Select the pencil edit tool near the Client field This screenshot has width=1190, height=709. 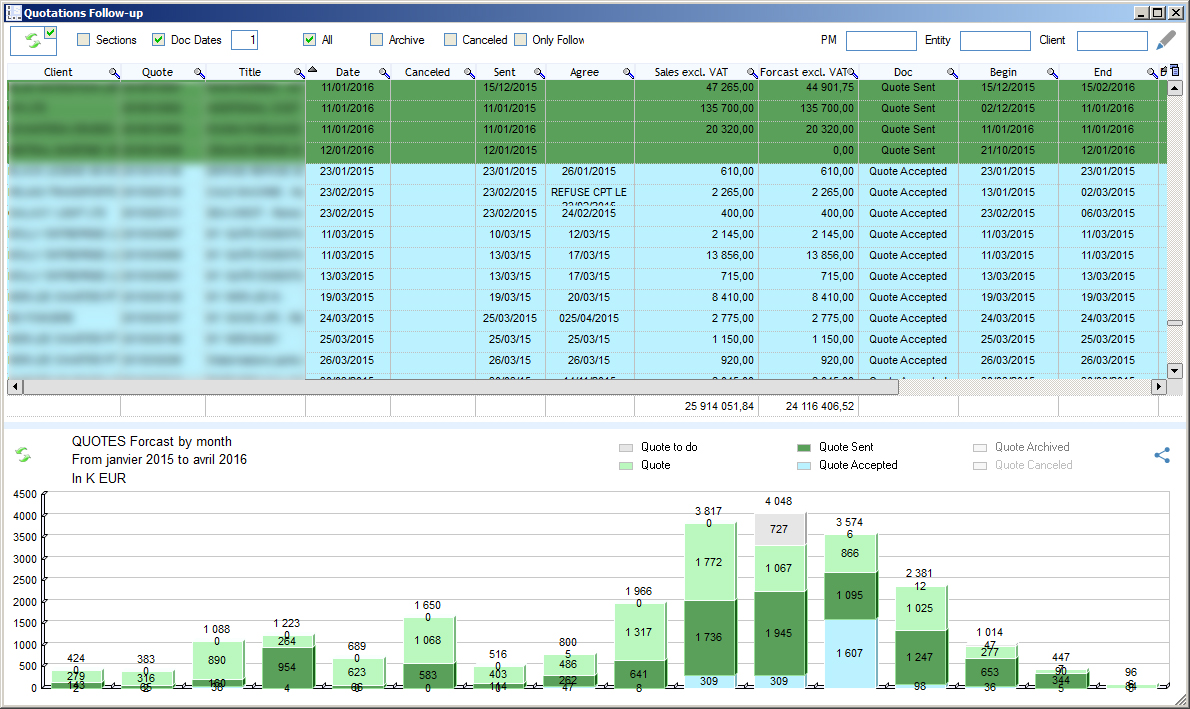pyautogui.click(x=1164, y=40)
